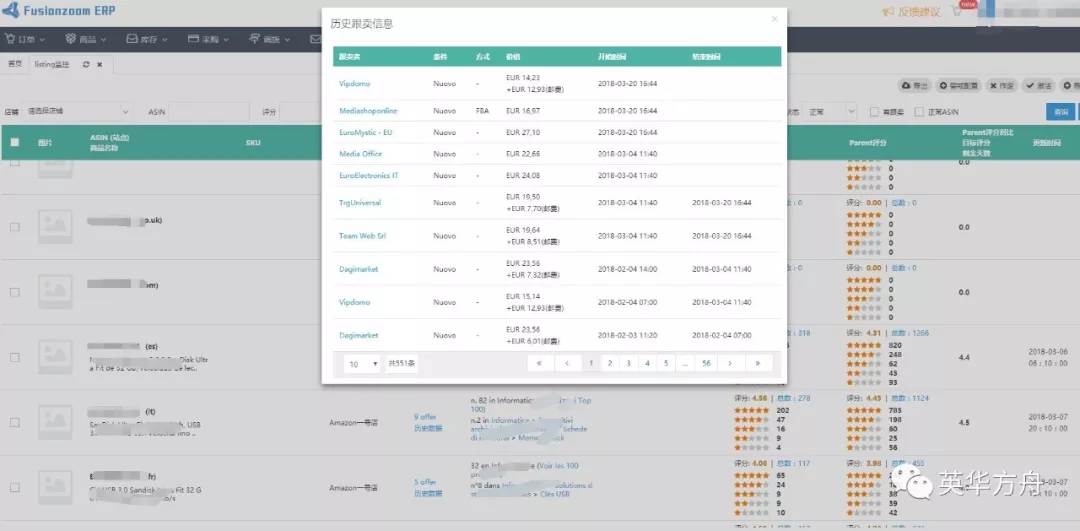
Task: Open the 总数: 1266 parent review total link
Action: pos(910,333)
